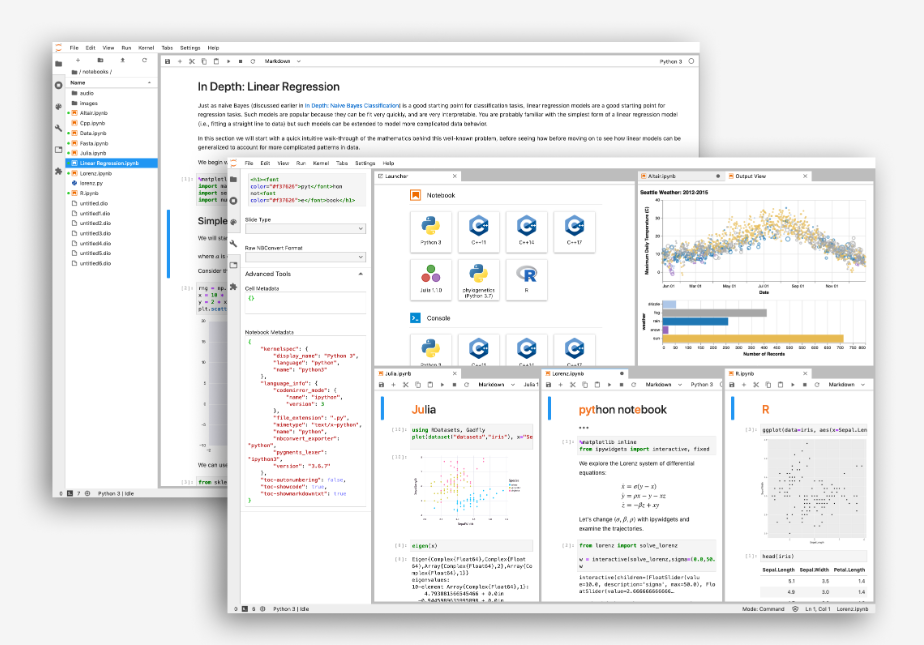Open the Tabs panel icon in back window sidebar
Image resolution: width=924 pixels, height=645 pixels.
coord(58,150)
